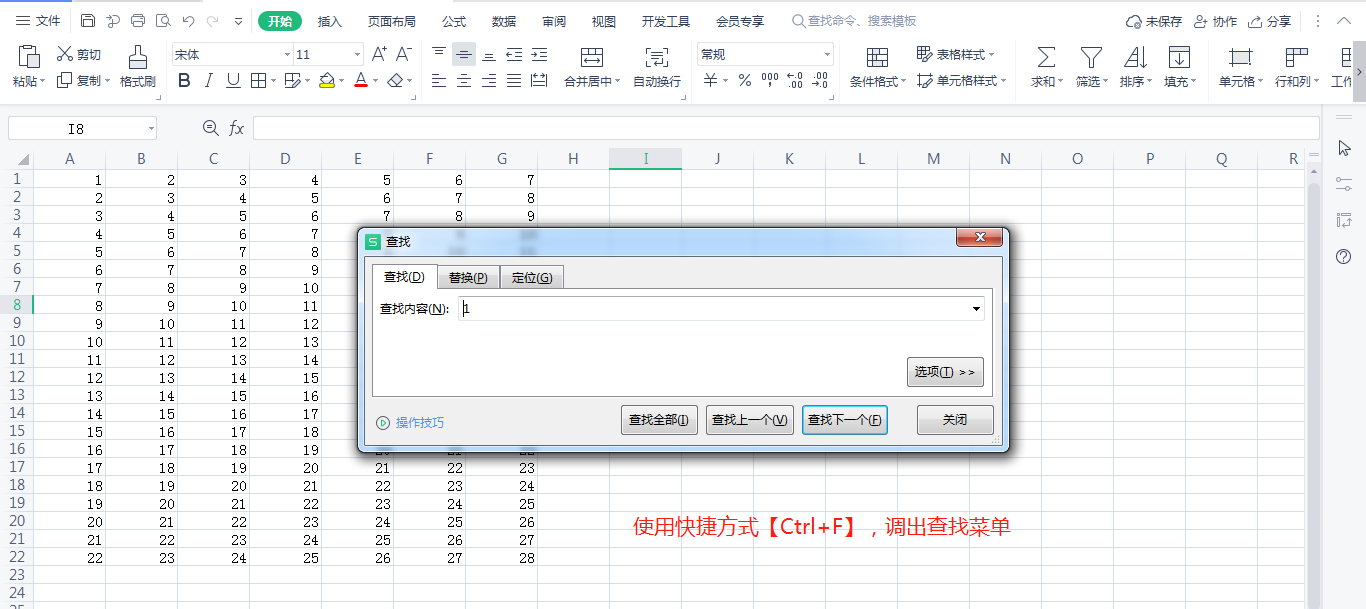Click the formula bar input area
The image size is (1366, 609).
786,128
